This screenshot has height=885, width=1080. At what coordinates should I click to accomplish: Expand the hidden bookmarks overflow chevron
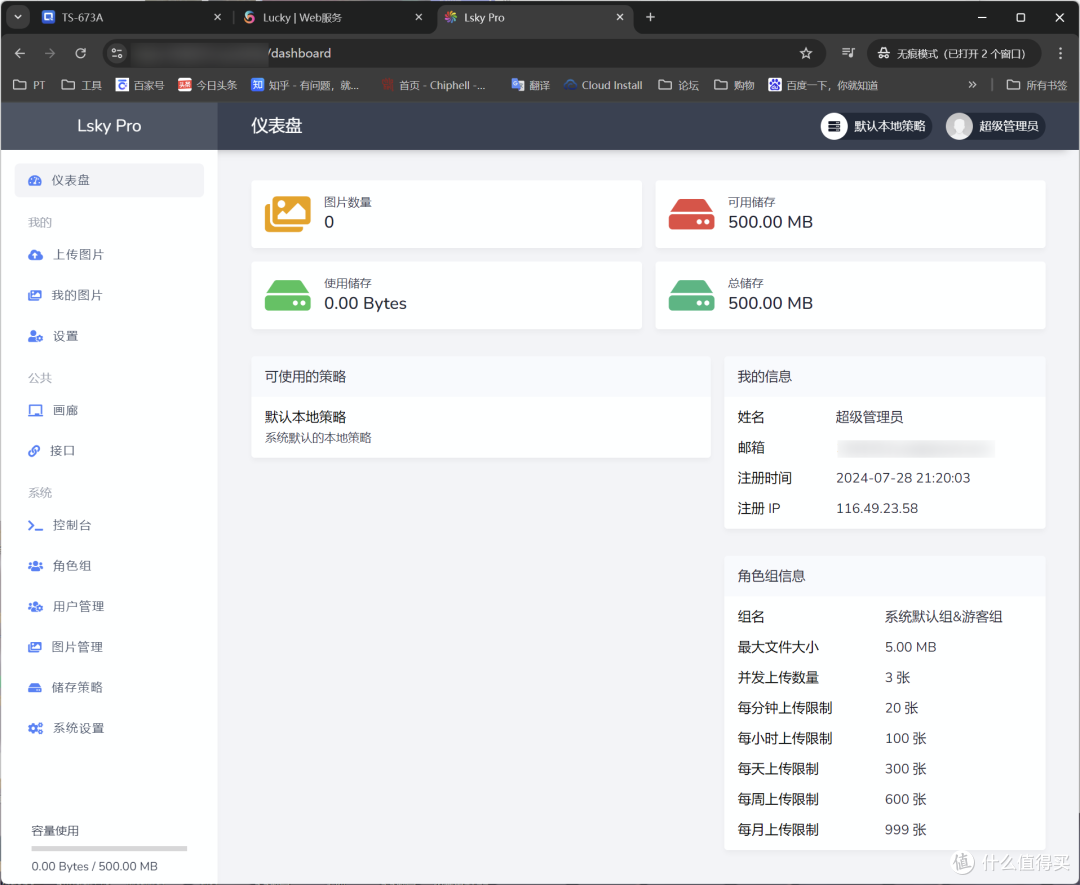[972, 85]
